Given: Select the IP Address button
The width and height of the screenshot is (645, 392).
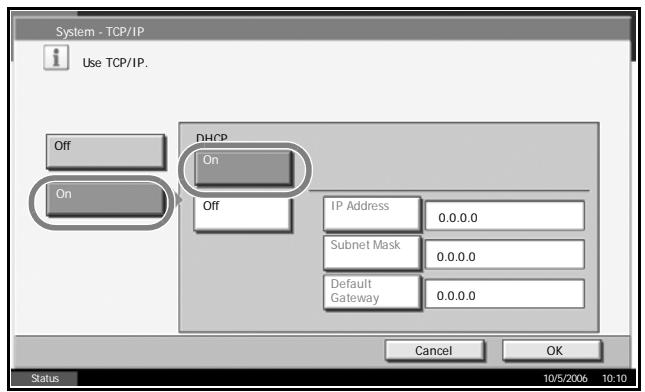Looking at the screenshot, I should [372, 214].
